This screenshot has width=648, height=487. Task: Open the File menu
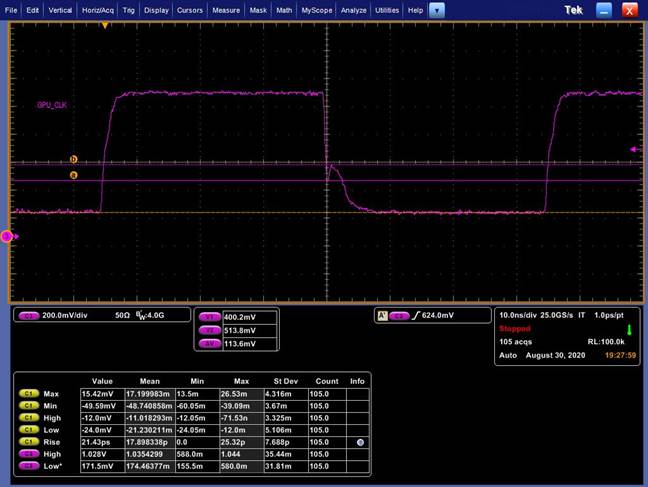(11, 10)
